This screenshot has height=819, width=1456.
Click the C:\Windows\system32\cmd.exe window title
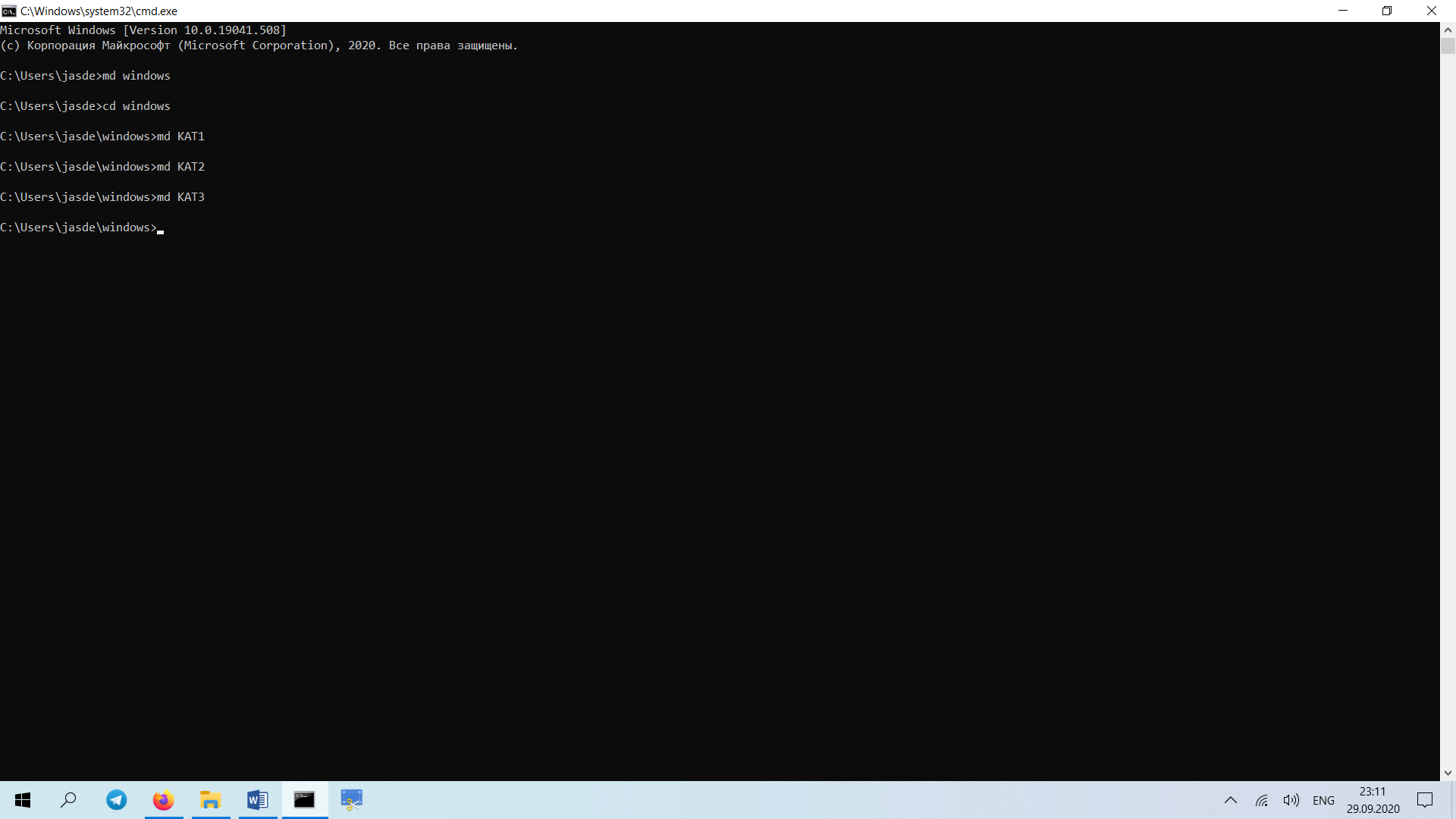pyautogui.click(x=99, y=11)
